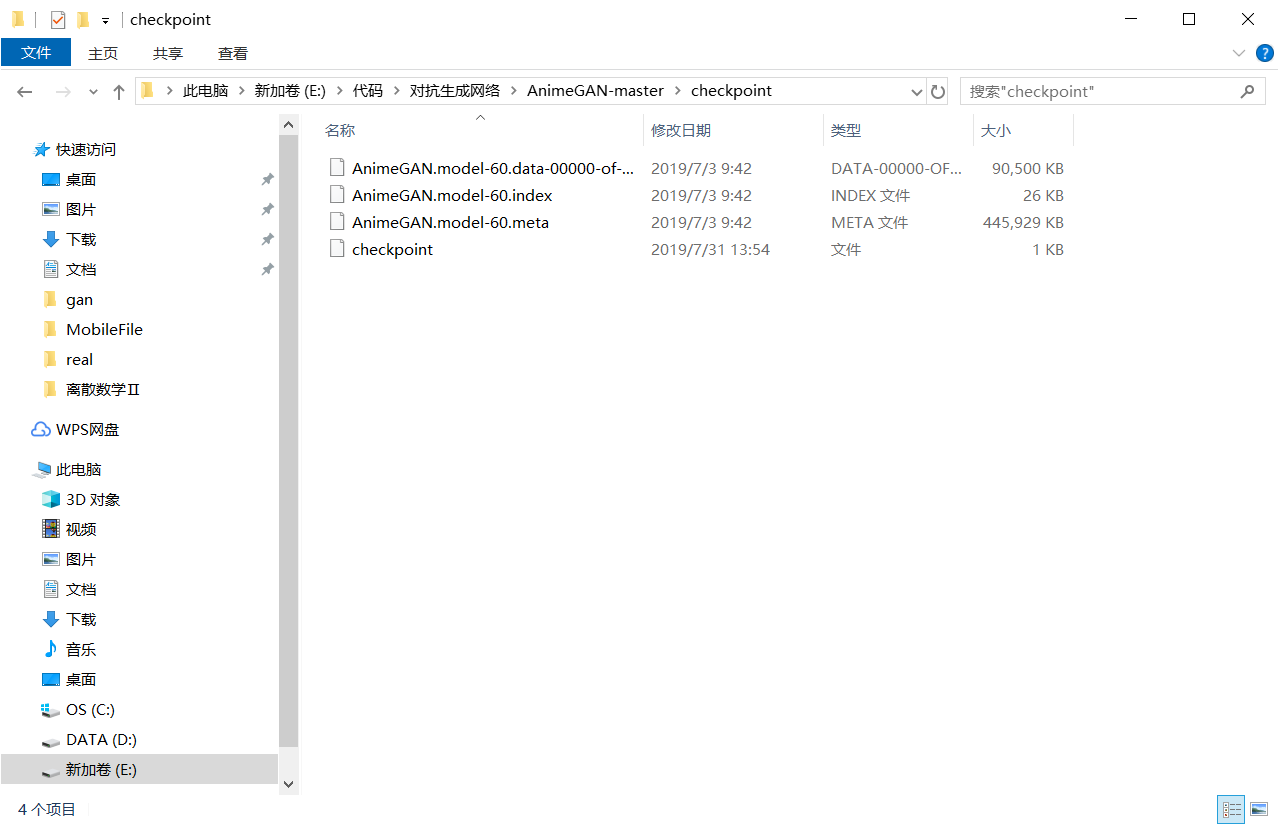Click 对抗生成网络 in the address breadcrumb
Screen dimensions: 1279x825
455,91
